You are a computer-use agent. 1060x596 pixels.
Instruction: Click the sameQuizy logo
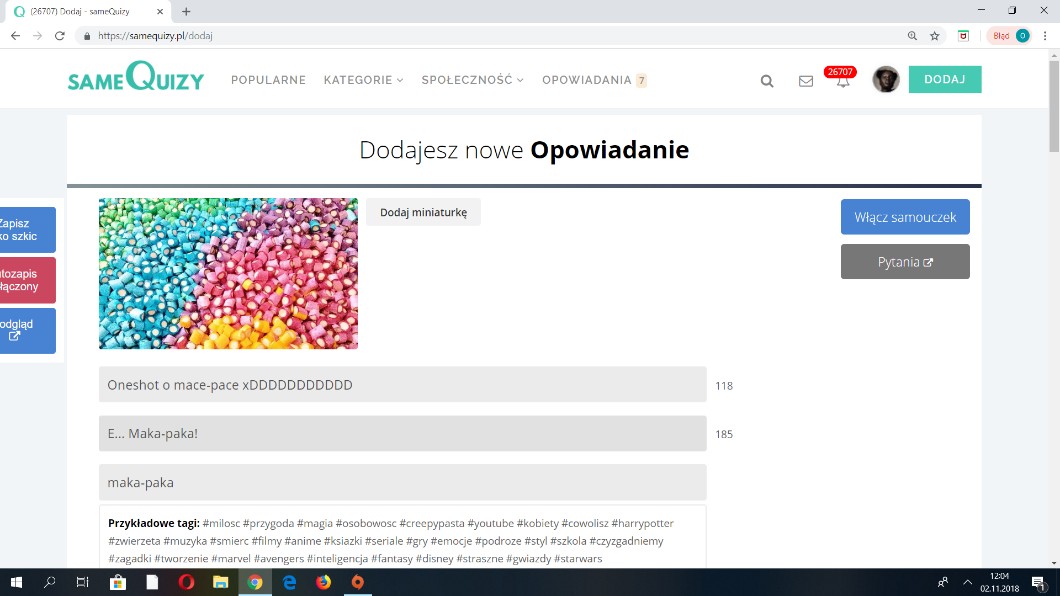136,79
